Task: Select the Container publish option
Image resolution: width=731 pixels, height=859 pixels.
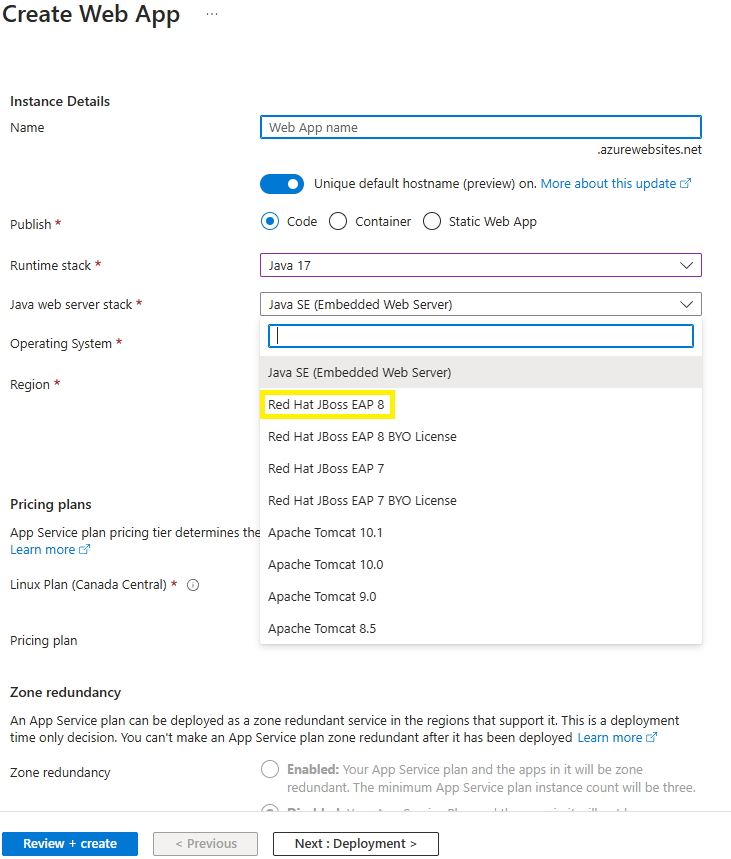Action: tap(338, 222)
